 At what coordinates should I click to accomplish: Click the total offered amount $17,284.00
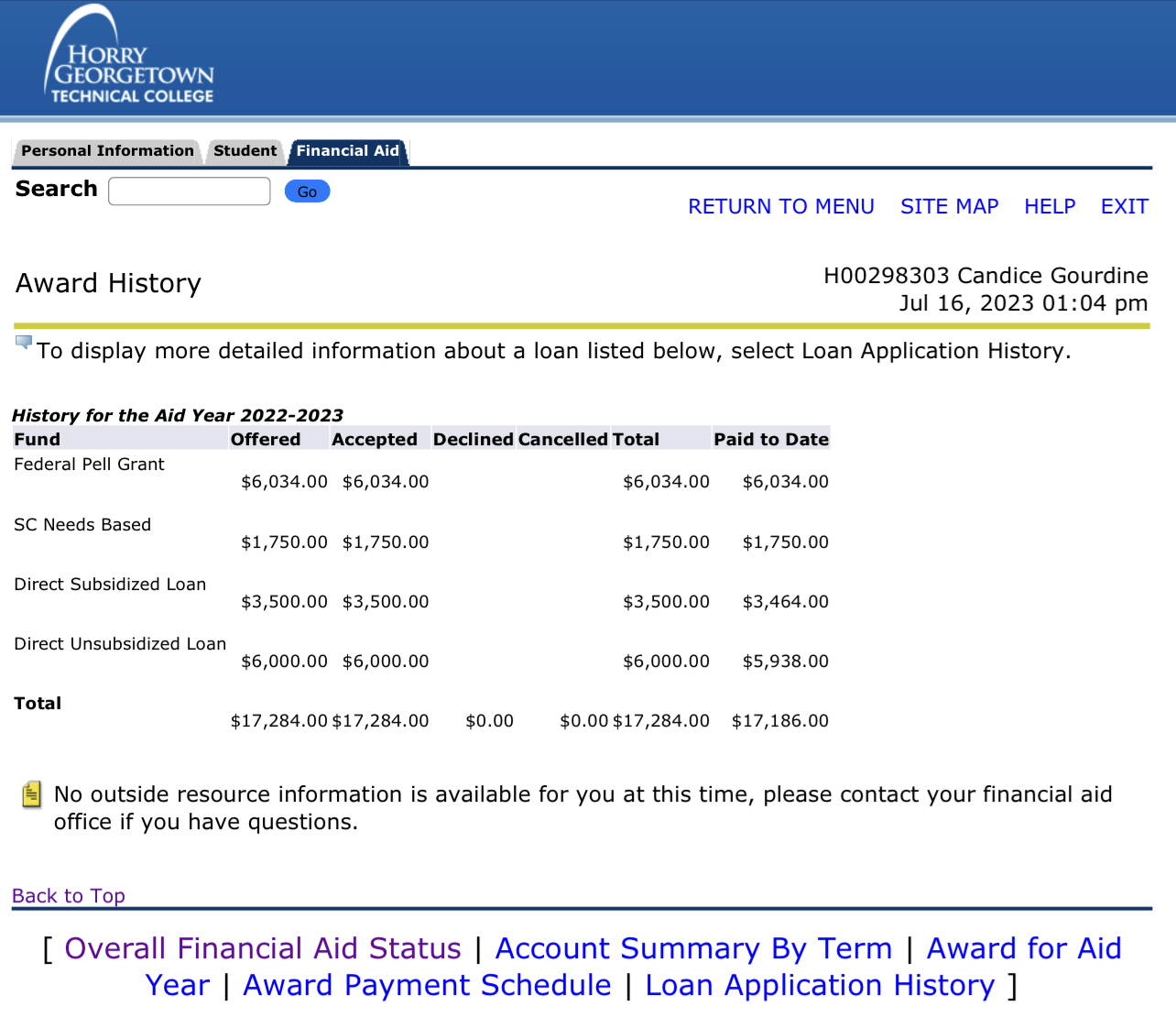click(279, 721)
